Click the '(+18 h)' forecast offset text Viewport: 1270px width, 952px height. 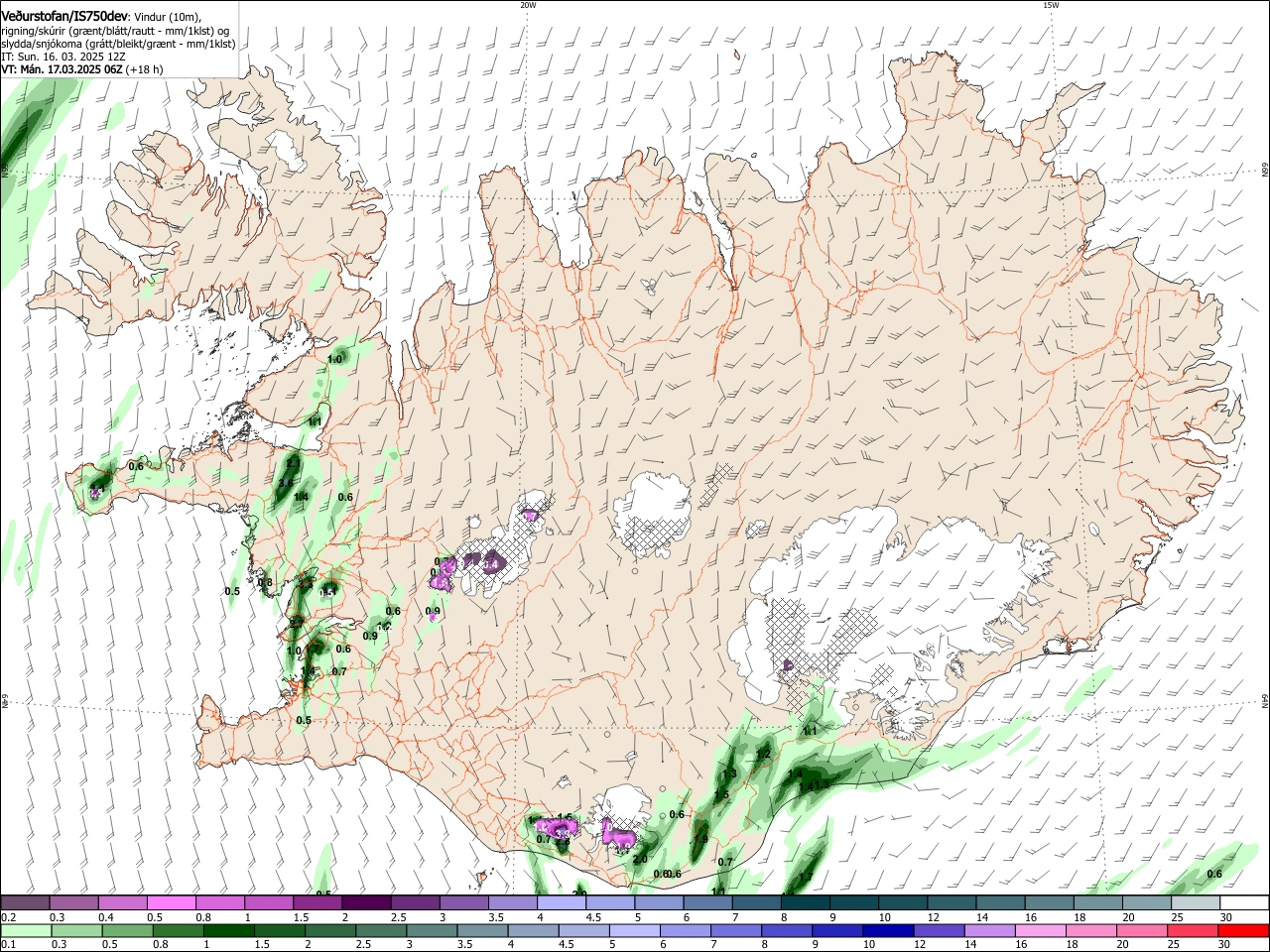(x=145, y=69)
